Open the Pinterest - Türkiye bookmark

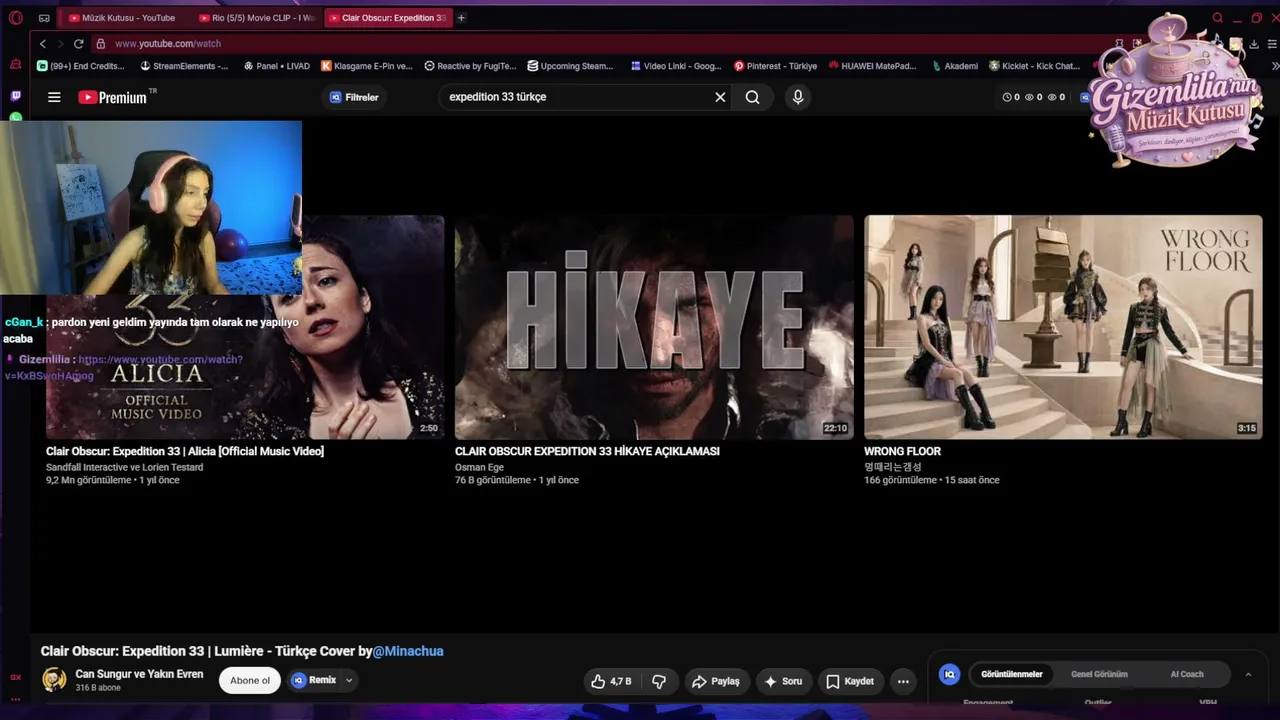click(775, 66)
